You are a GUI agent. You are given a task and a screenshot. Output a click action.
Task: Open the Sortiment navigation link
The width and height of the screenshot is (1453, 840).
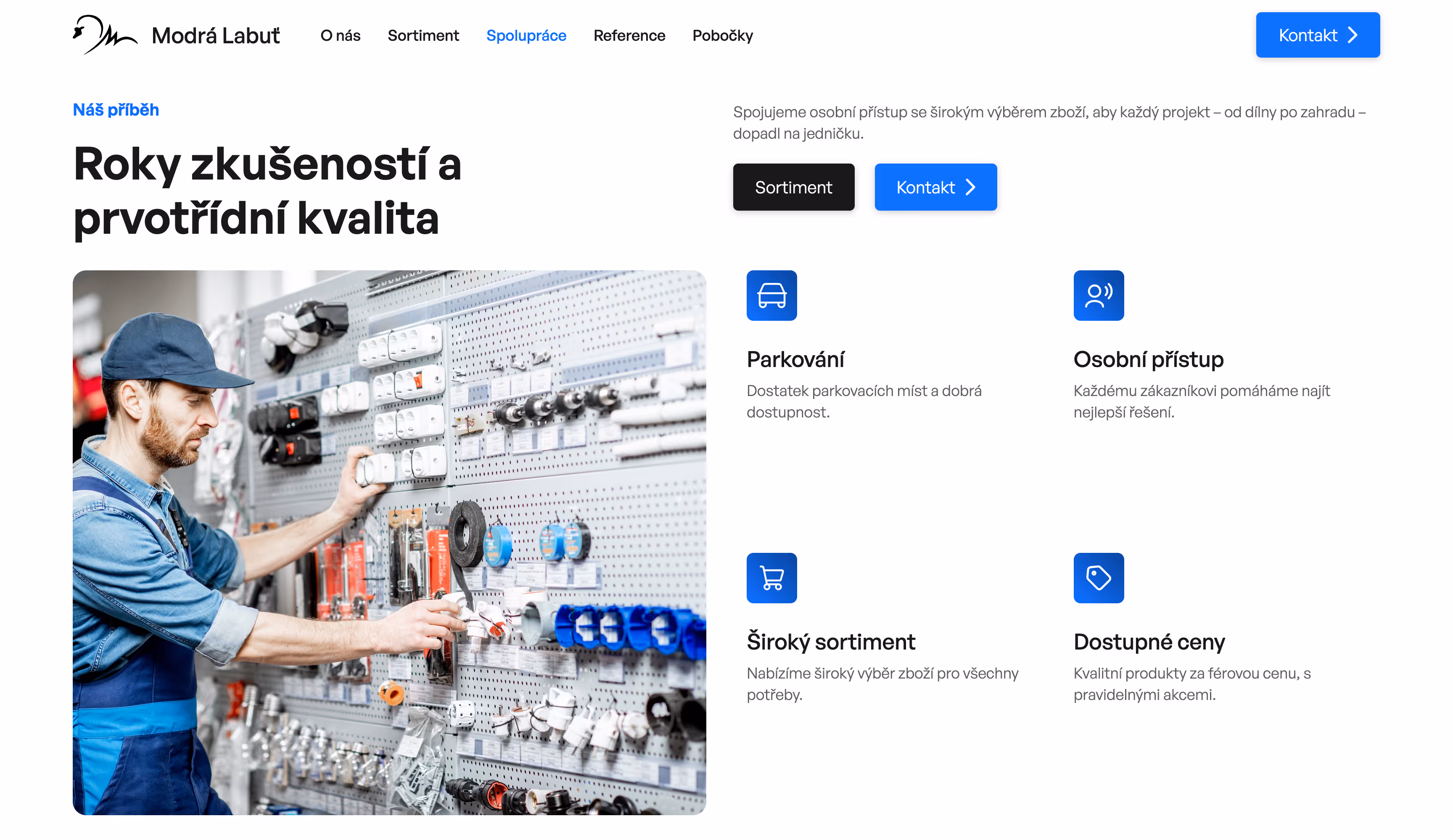(423, 36)
